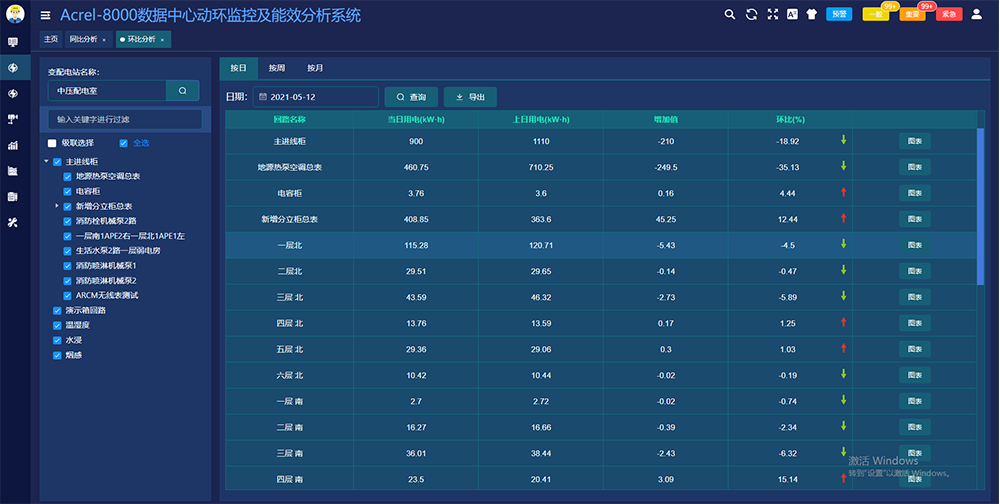Enable the 级联选择 checkbox
The width and height of the screenshot is (1000, 504).
tap(52, 143)
